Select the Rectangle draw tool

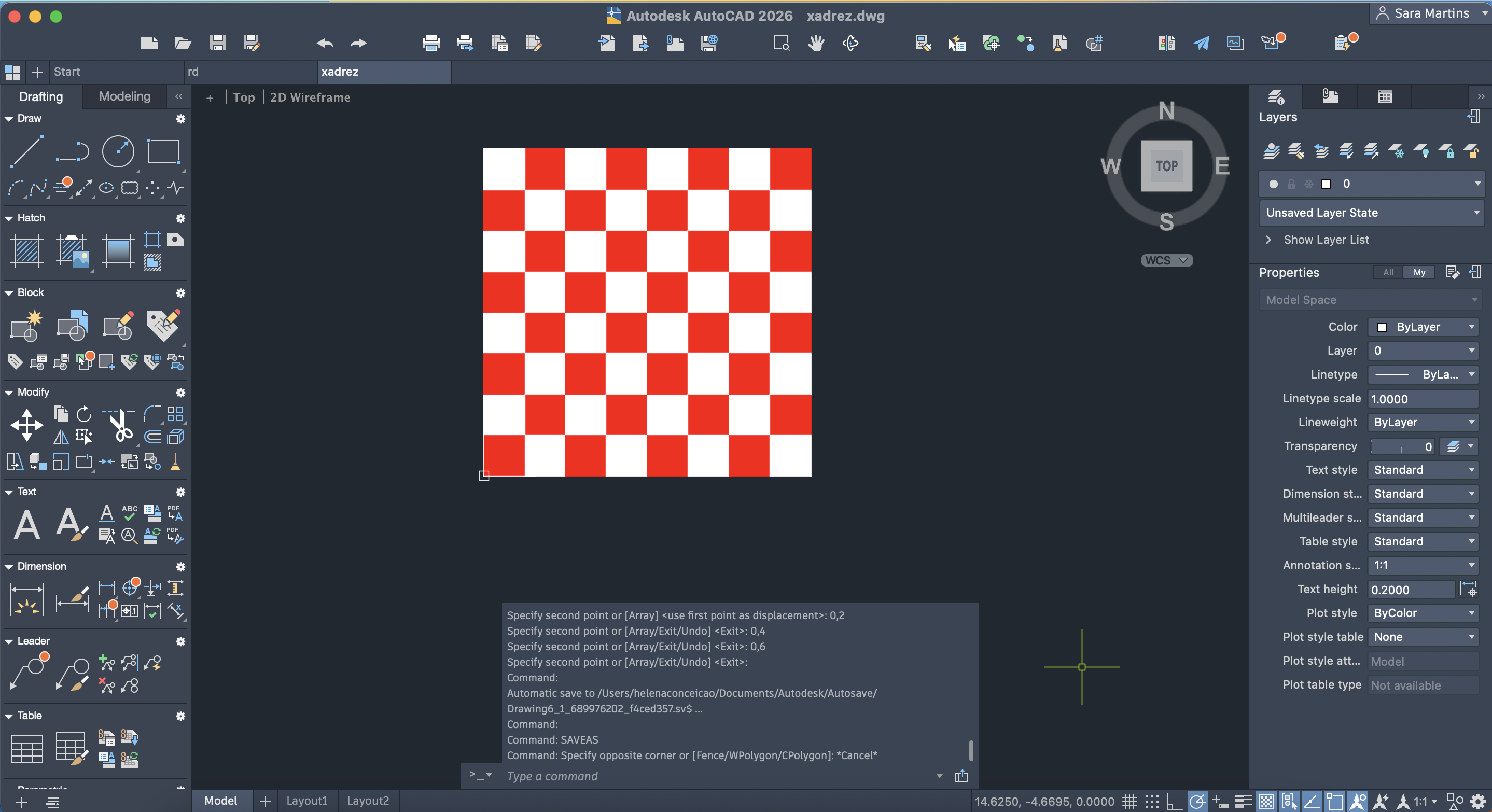pos(163,151)
